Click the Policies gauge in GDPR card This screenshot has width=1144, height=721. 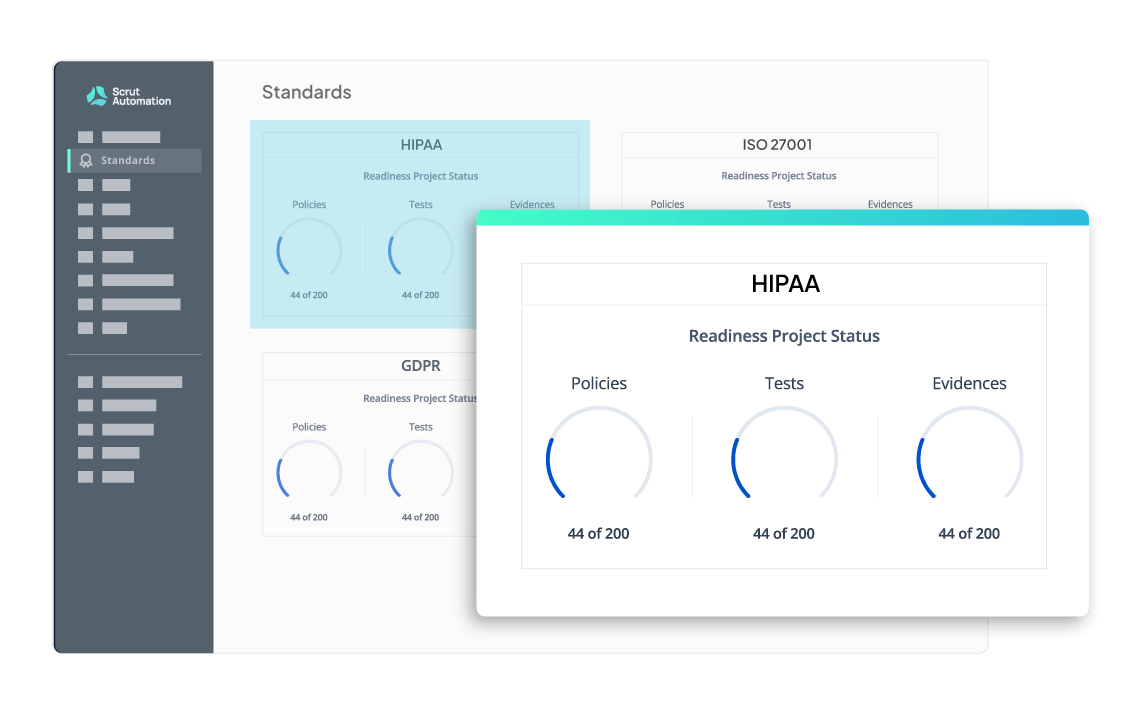309,470
